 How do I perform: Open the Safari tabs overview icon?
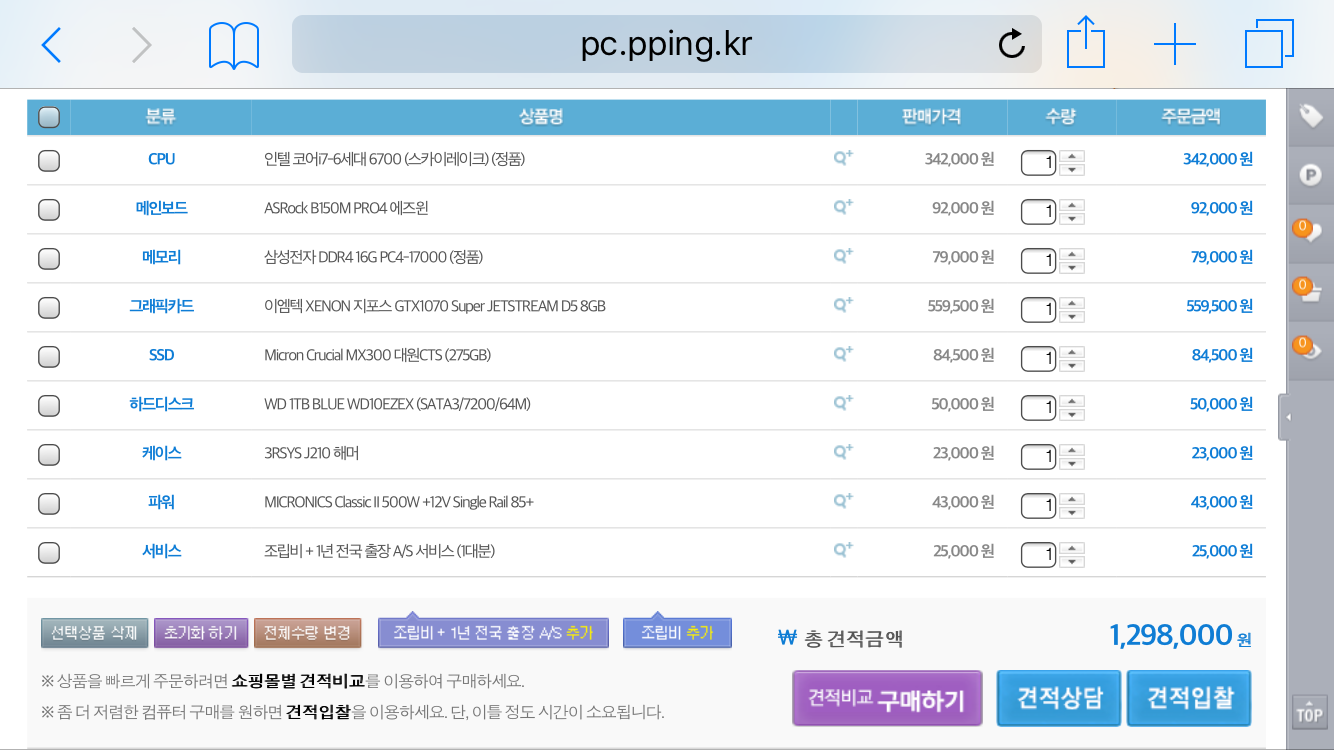(1269, 44)
